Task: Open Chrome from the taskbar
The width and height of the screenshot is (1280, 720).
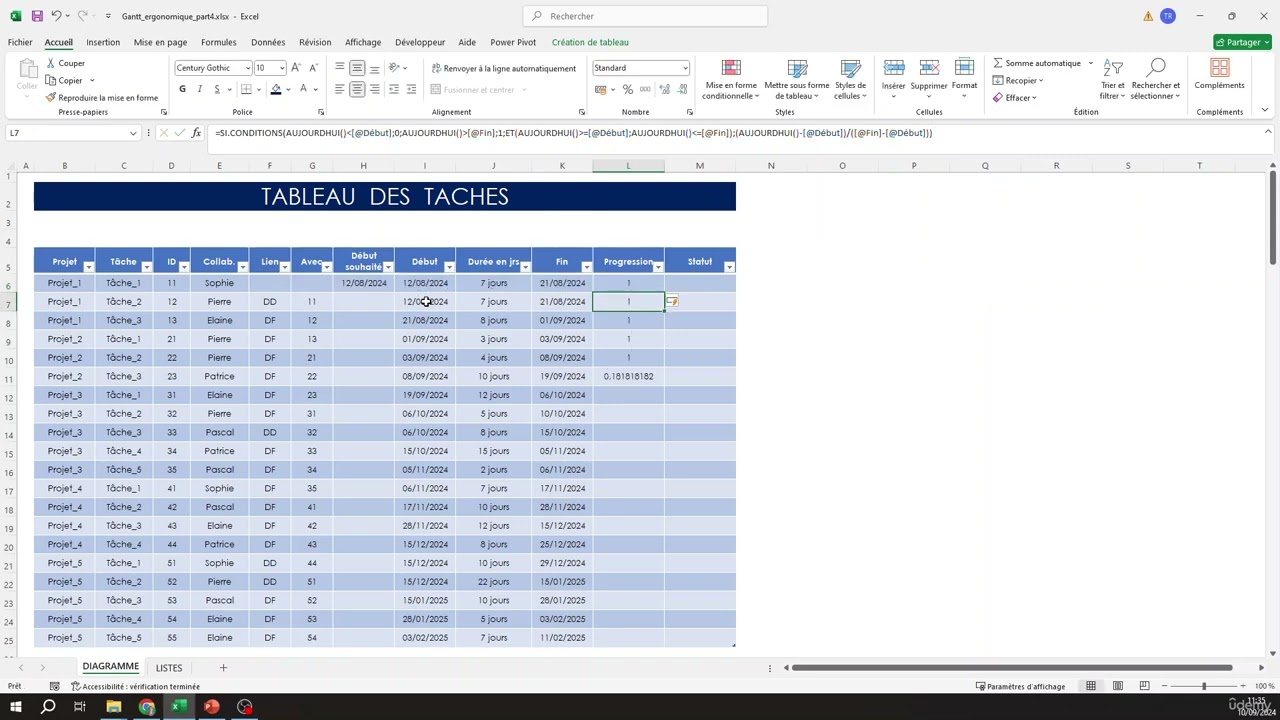Action: pos(147,707)
